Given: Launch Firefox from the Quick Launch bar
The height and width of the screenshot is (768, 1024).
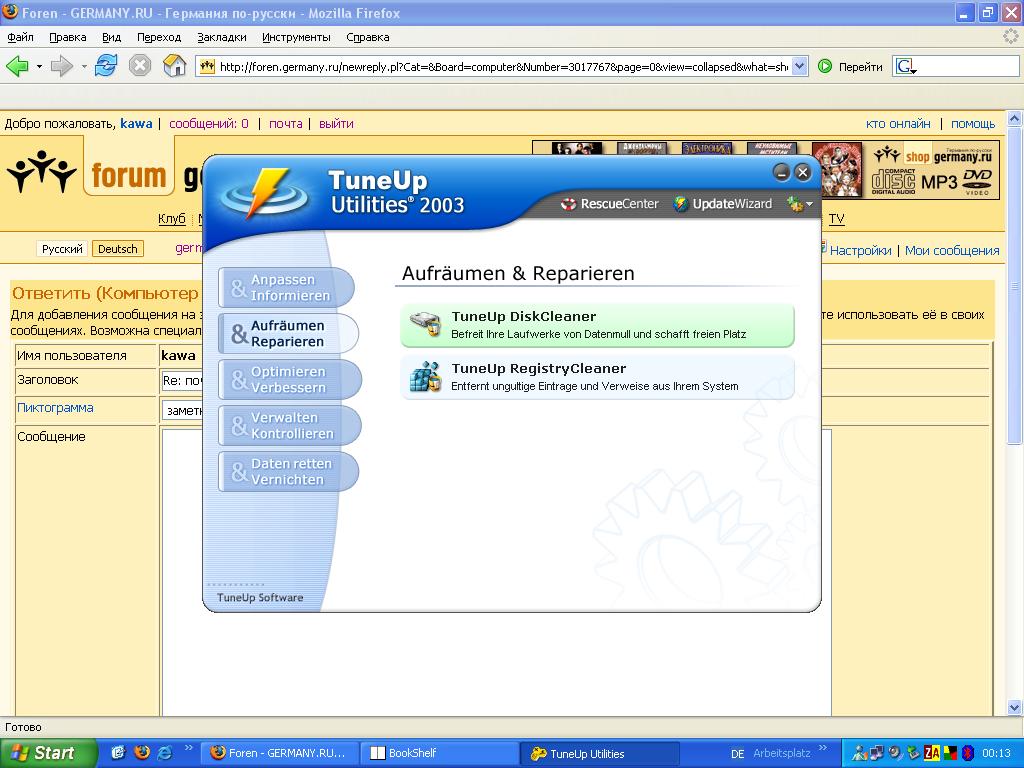Looking at the screenshot, I should pyautogui.click(x=142, y=753).
